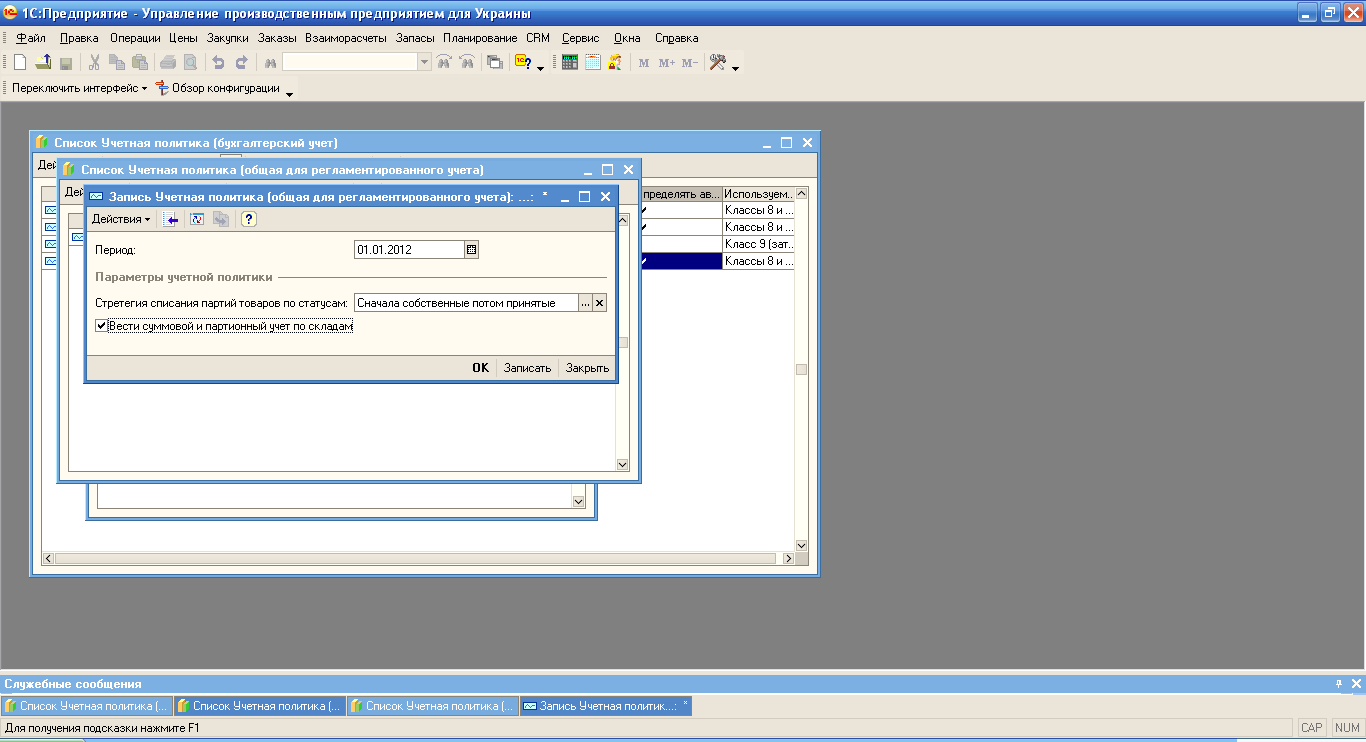Click the M memory button

pyautogui.click(x=644, y=62)
